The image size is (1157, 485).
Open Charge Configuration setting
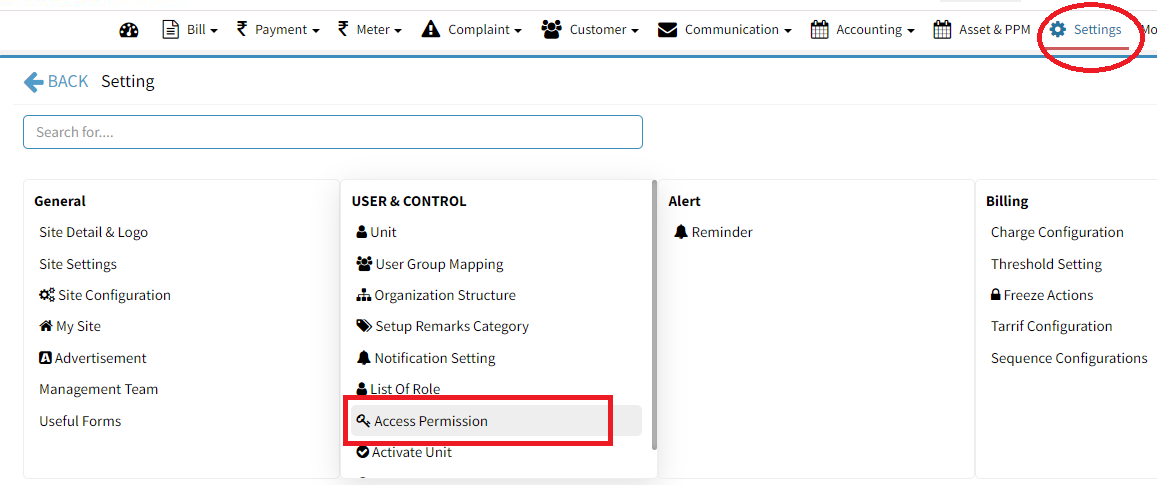tap(1057, 233)
